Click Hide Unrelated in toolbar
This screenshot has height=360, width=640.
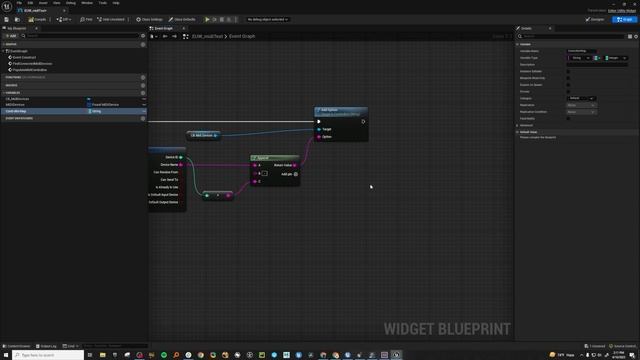(x=111, y=19)
